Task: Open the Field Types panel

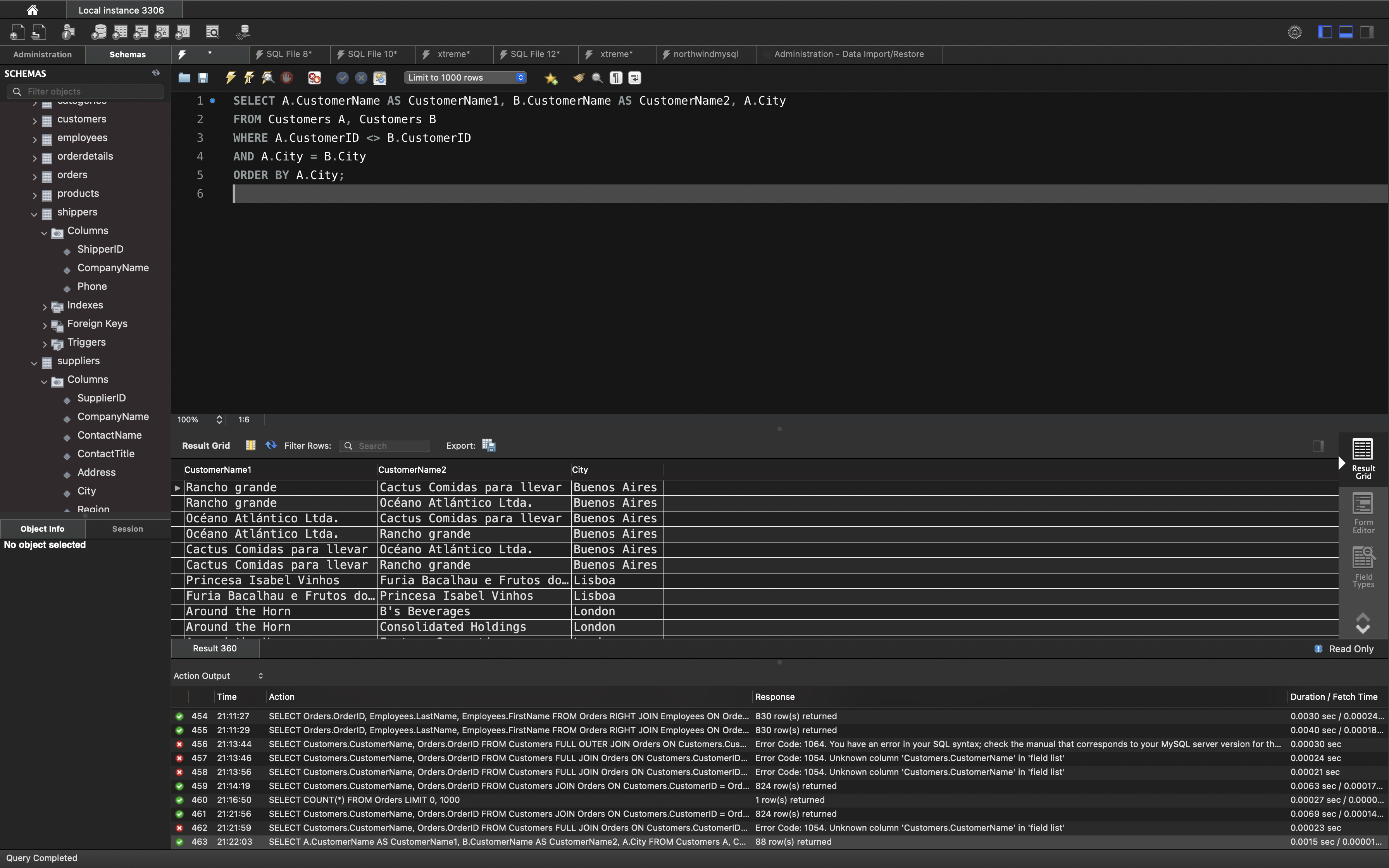Action: pyautogui.click(x=1363, y=567)
